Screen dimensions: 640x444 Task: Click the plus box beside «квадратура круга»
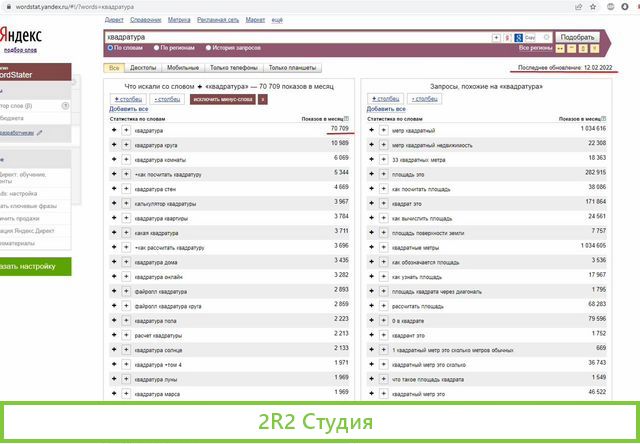(x=126, y=144)
